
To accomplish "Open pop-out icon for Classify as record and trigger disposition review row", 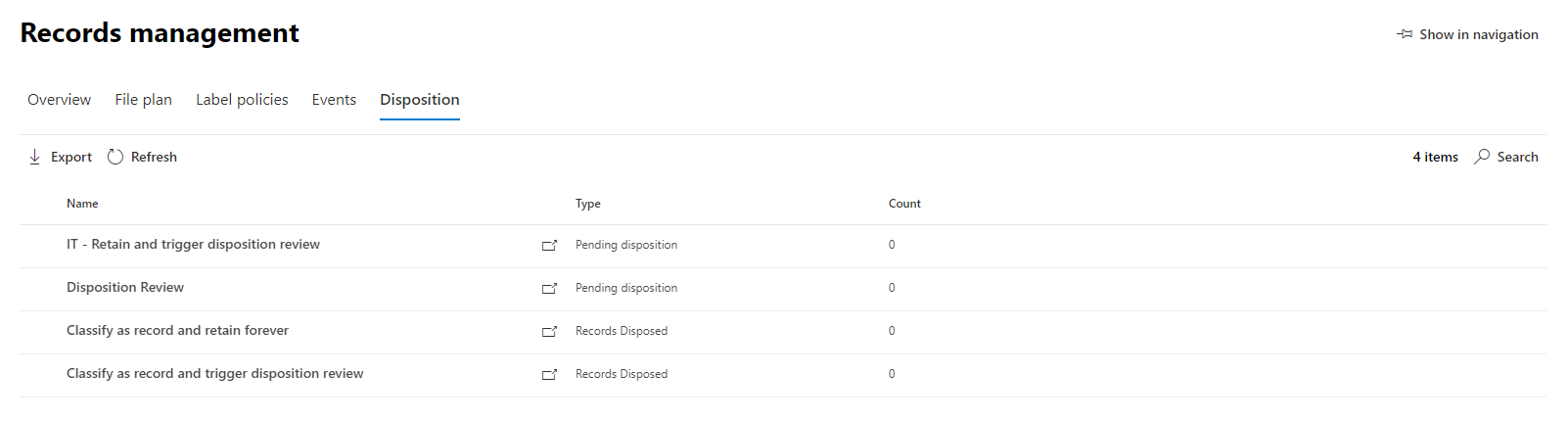I will 549,375.
